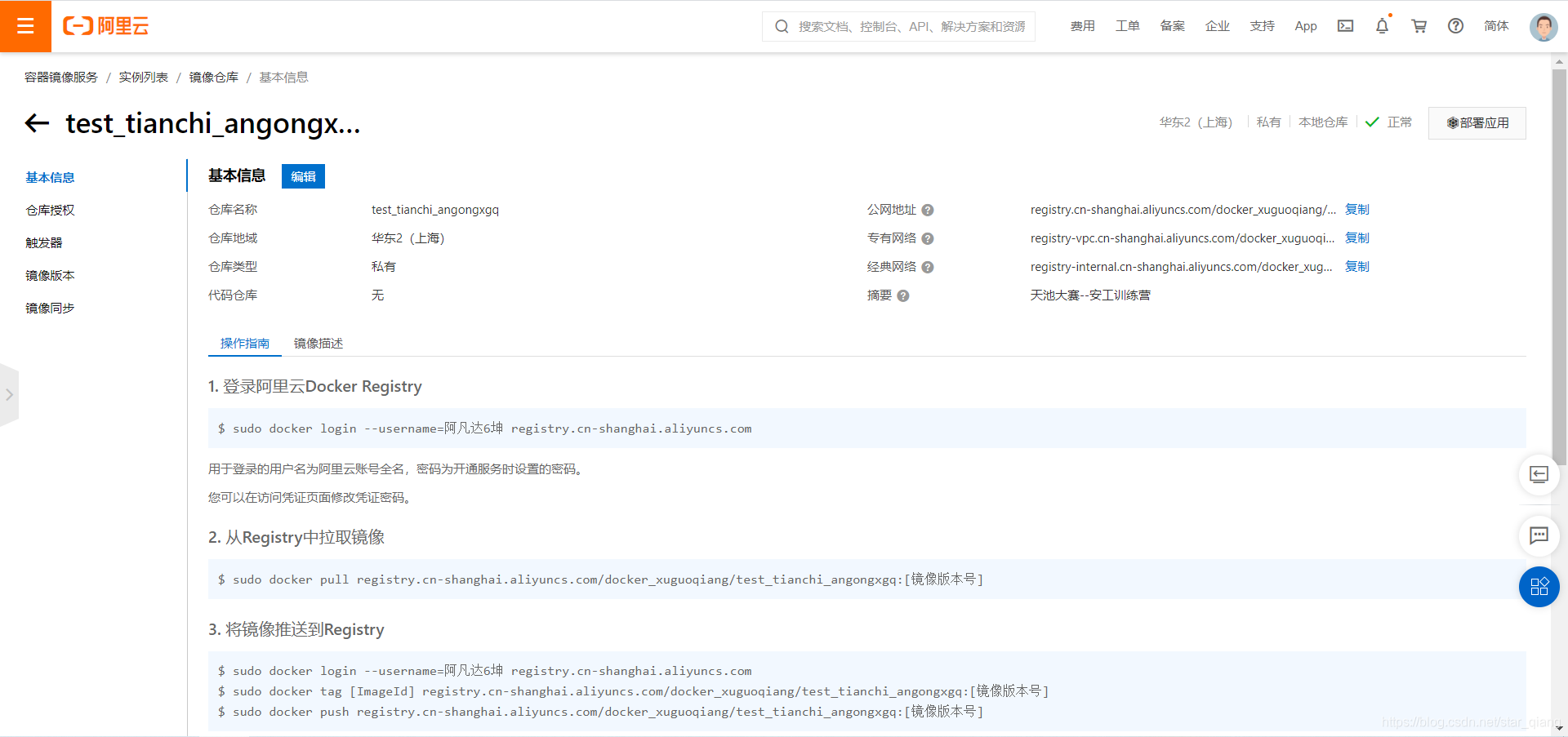Click the 正常 status indicator
The height and width of the screenshot is (737, 1568).
pyautogui.click(x=1388, y=122)
